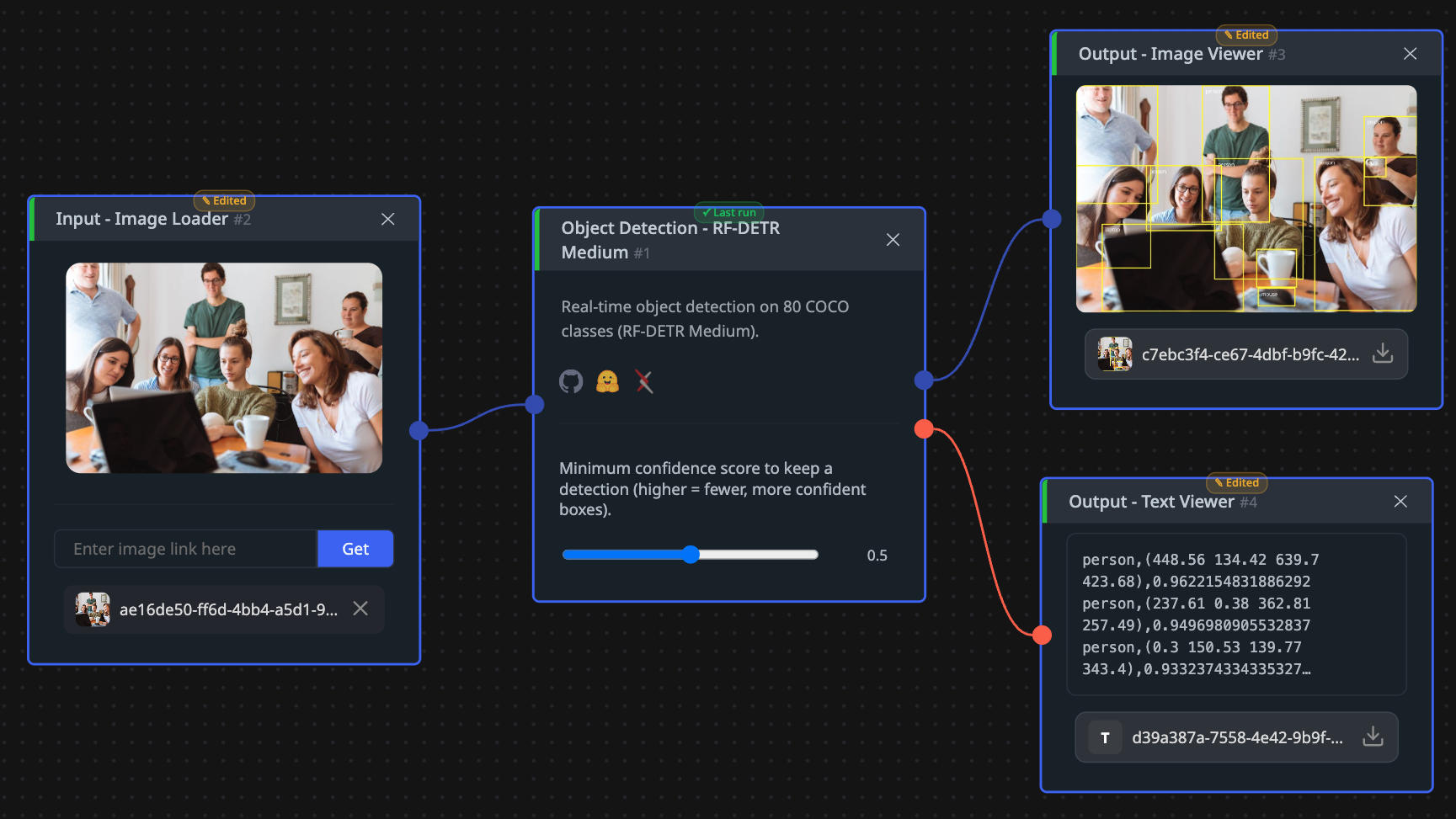Screen dimensions: 1456x819
Task: Click the Edited badge on Image Viewer node
Action: click(1246, 35)
